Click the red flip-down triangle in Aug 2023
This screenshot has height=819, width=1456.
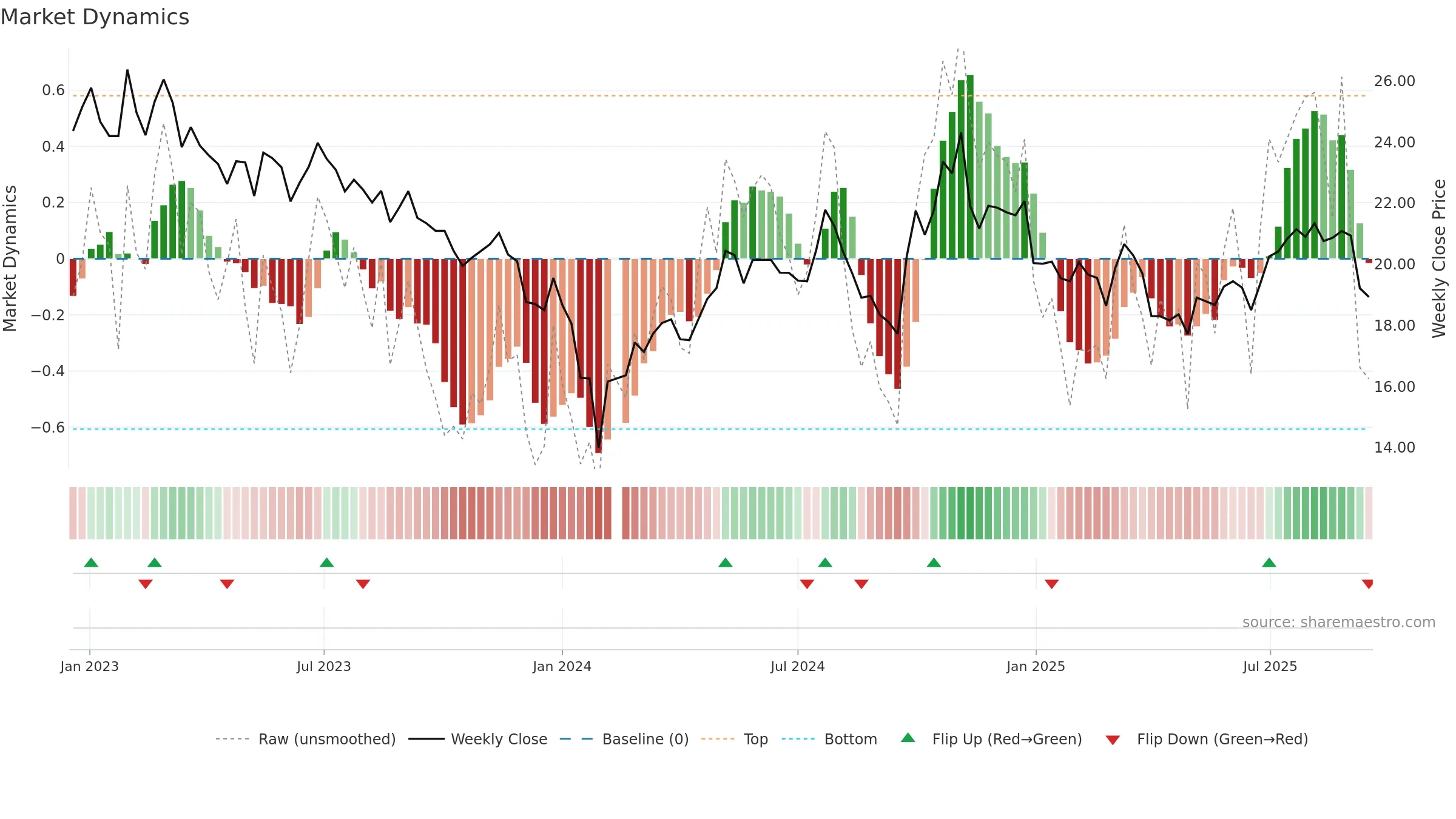click(x=363, y=584)
